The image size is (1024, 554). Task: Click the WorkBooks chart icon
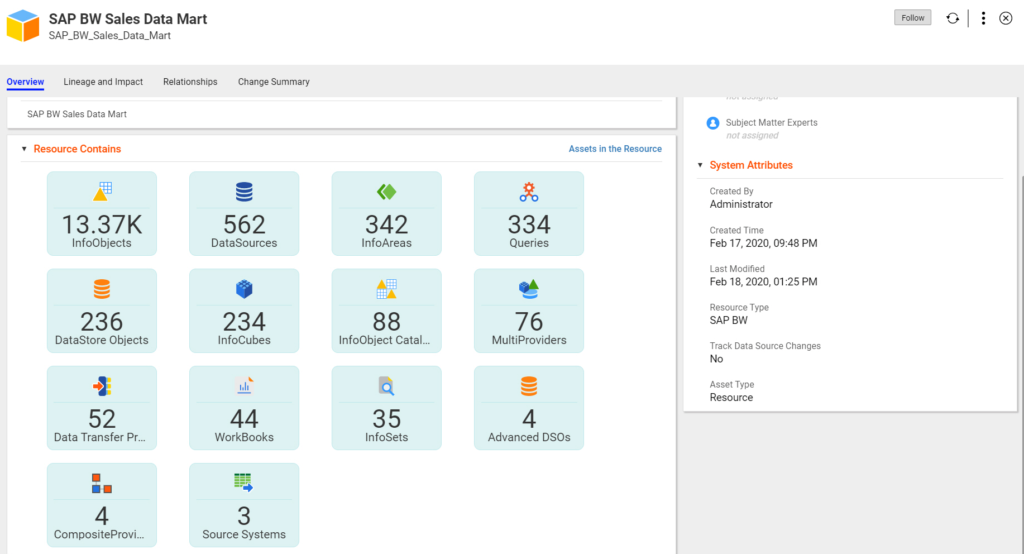[244, 385]
